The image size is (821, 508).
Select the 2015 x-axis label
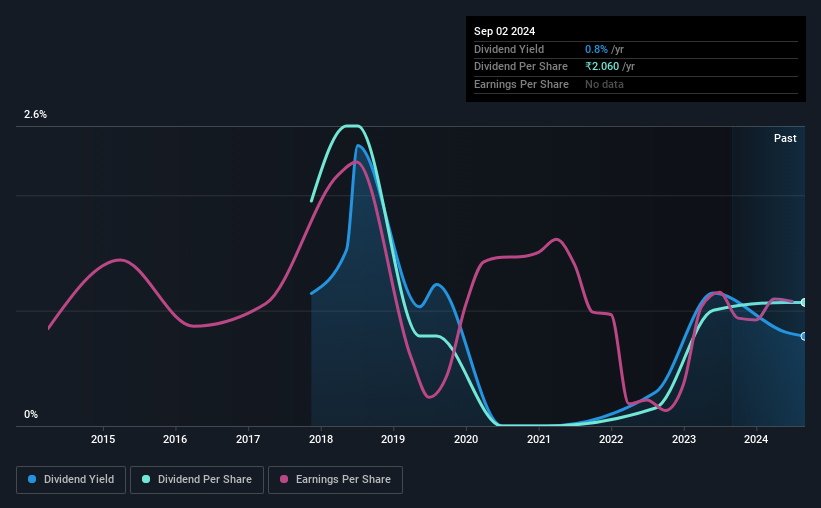(103, 439)
